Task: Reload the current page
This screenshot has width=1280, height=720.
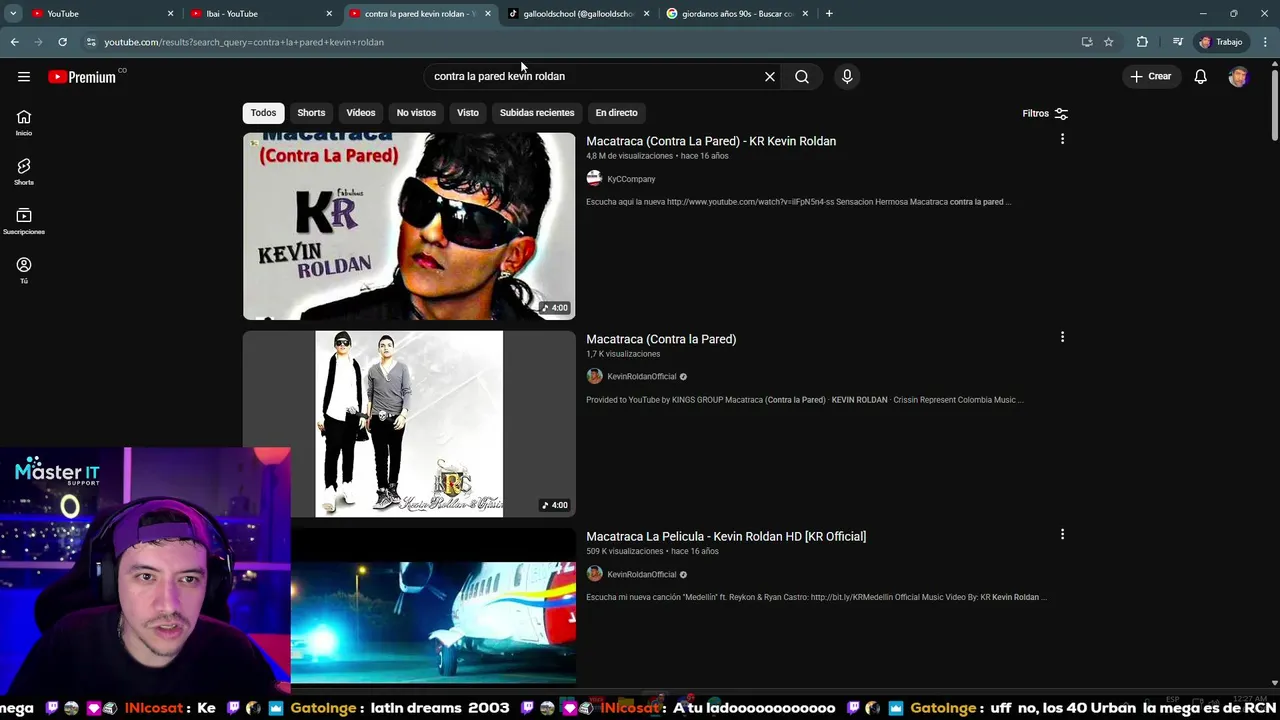Action: (x=62, y=42)
